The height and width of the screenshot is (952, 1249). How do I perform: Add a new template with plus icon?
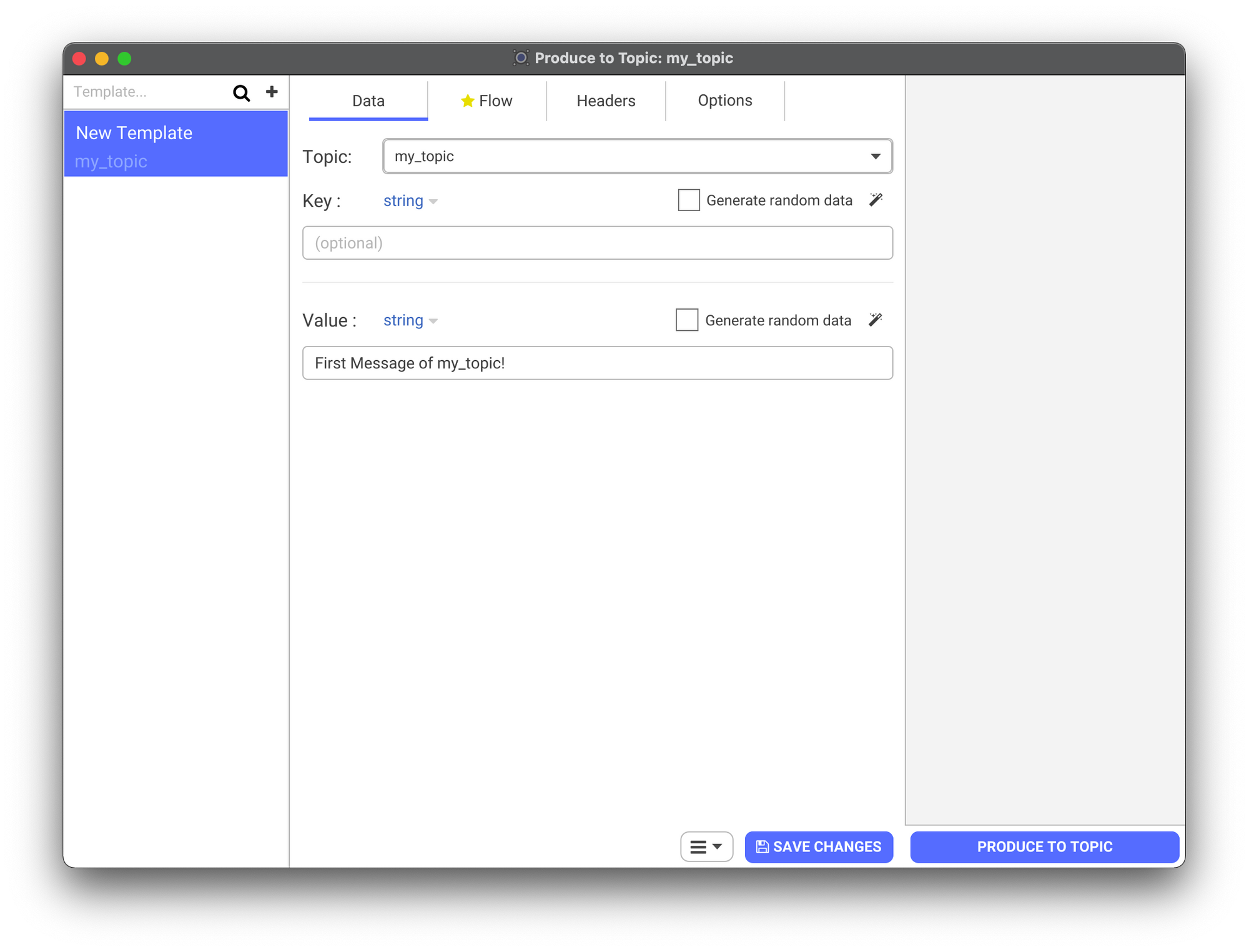click(x=272, y=92)
